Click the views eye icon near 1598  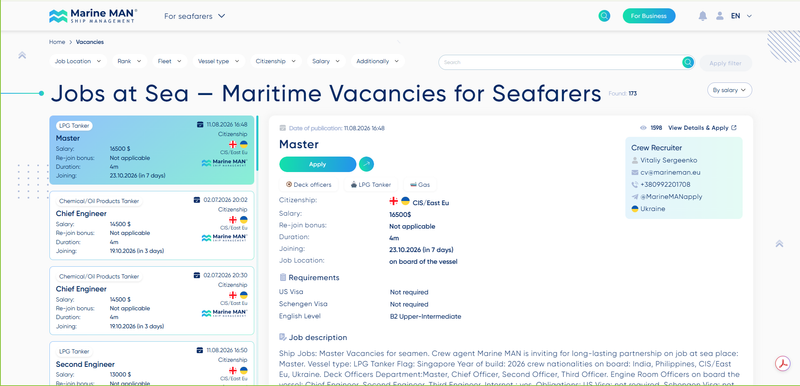coord(643,128)
